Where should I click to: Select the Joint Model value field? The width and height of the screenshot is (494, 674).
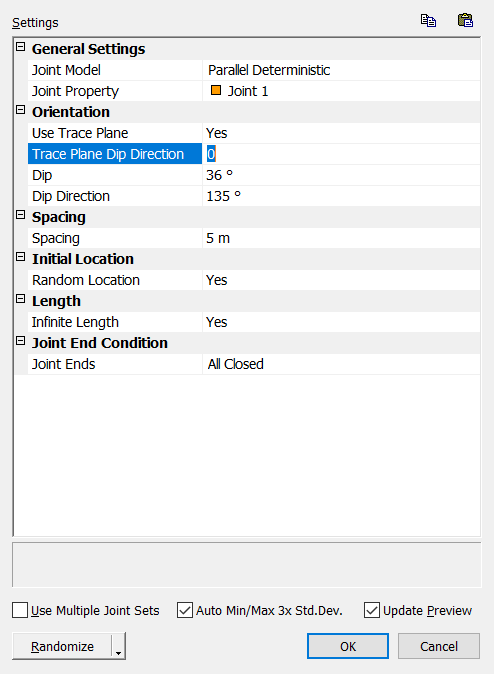click(x=341, y=70)
